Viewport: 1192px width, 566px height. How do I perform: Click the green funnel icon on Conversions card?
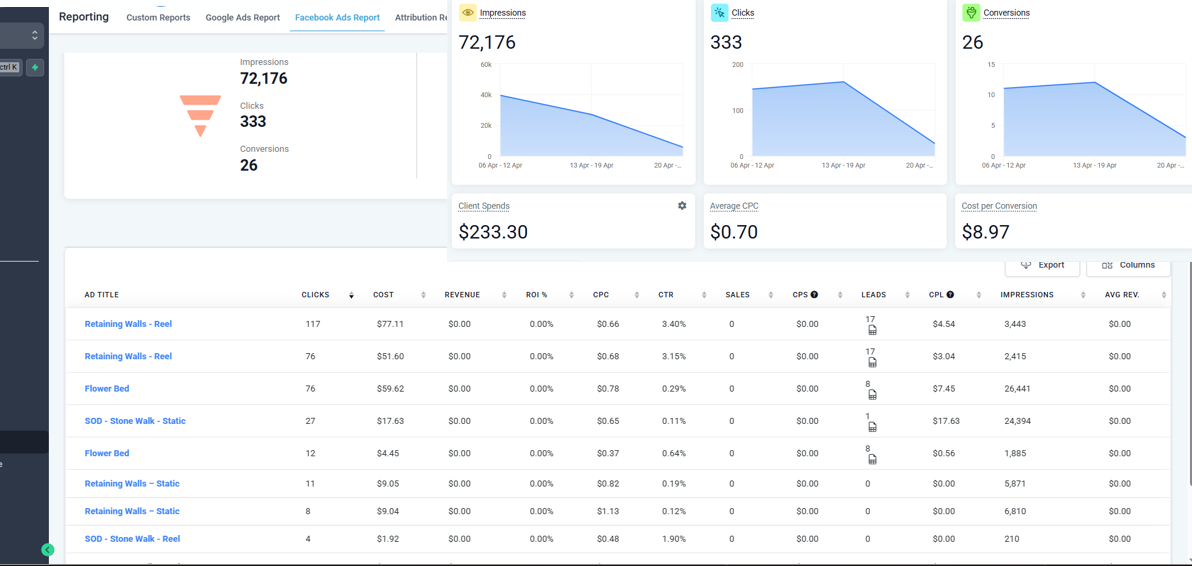[971, 13]
